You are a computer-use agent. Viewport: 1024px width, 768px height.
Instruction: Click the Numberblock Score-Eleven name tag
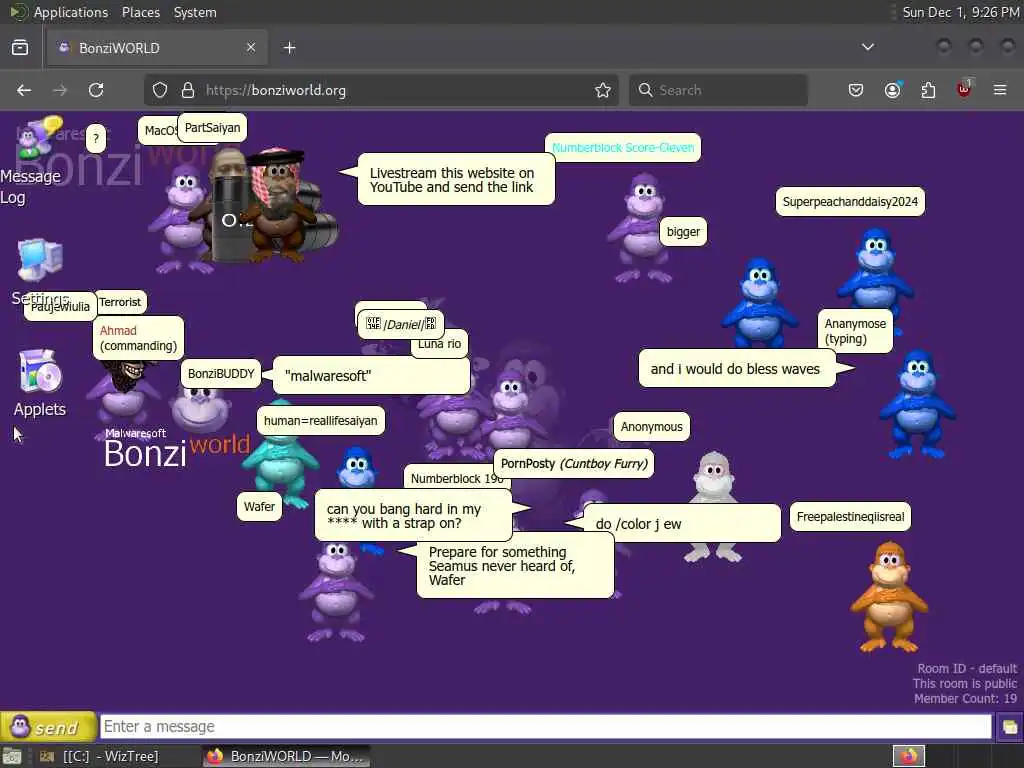click(623, 148)
